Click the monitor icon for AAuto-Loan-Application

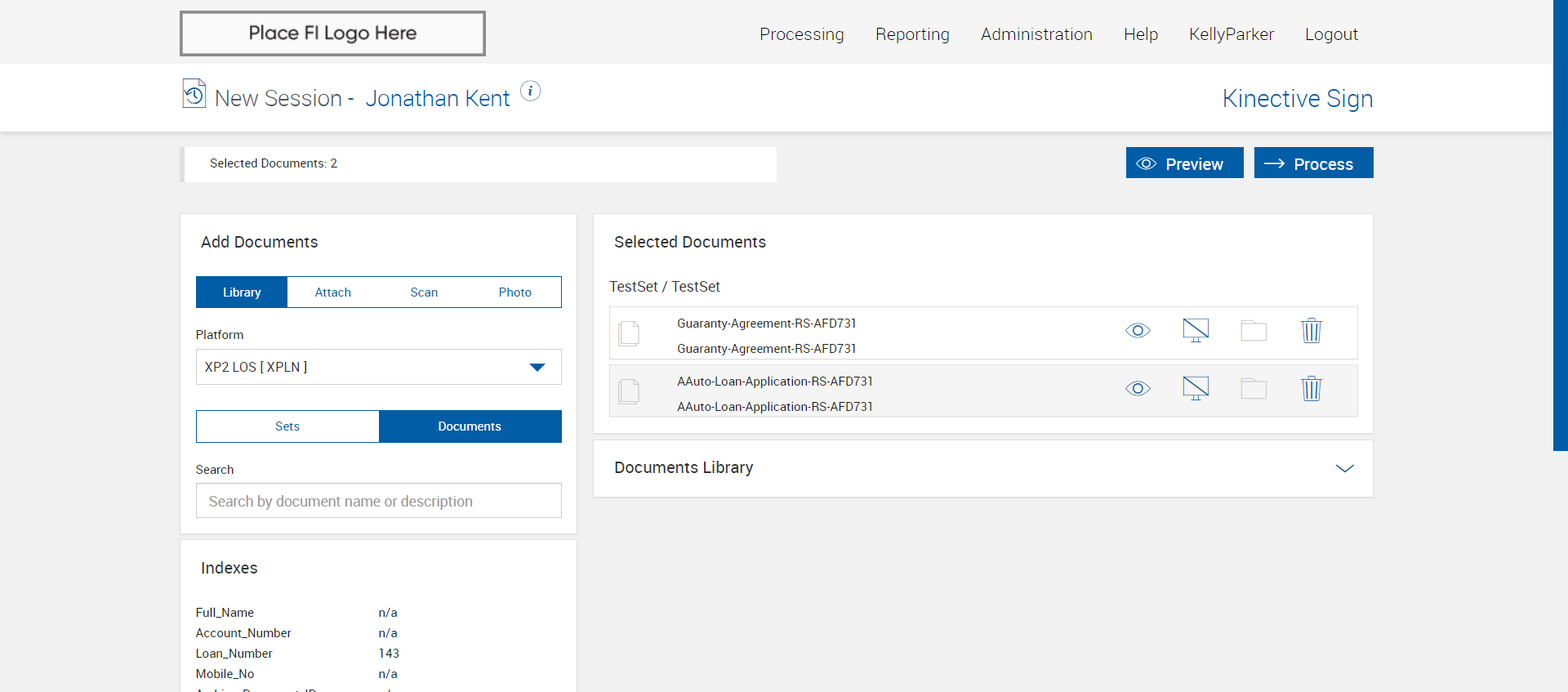pyautogui.click(x=1196, y=389)
